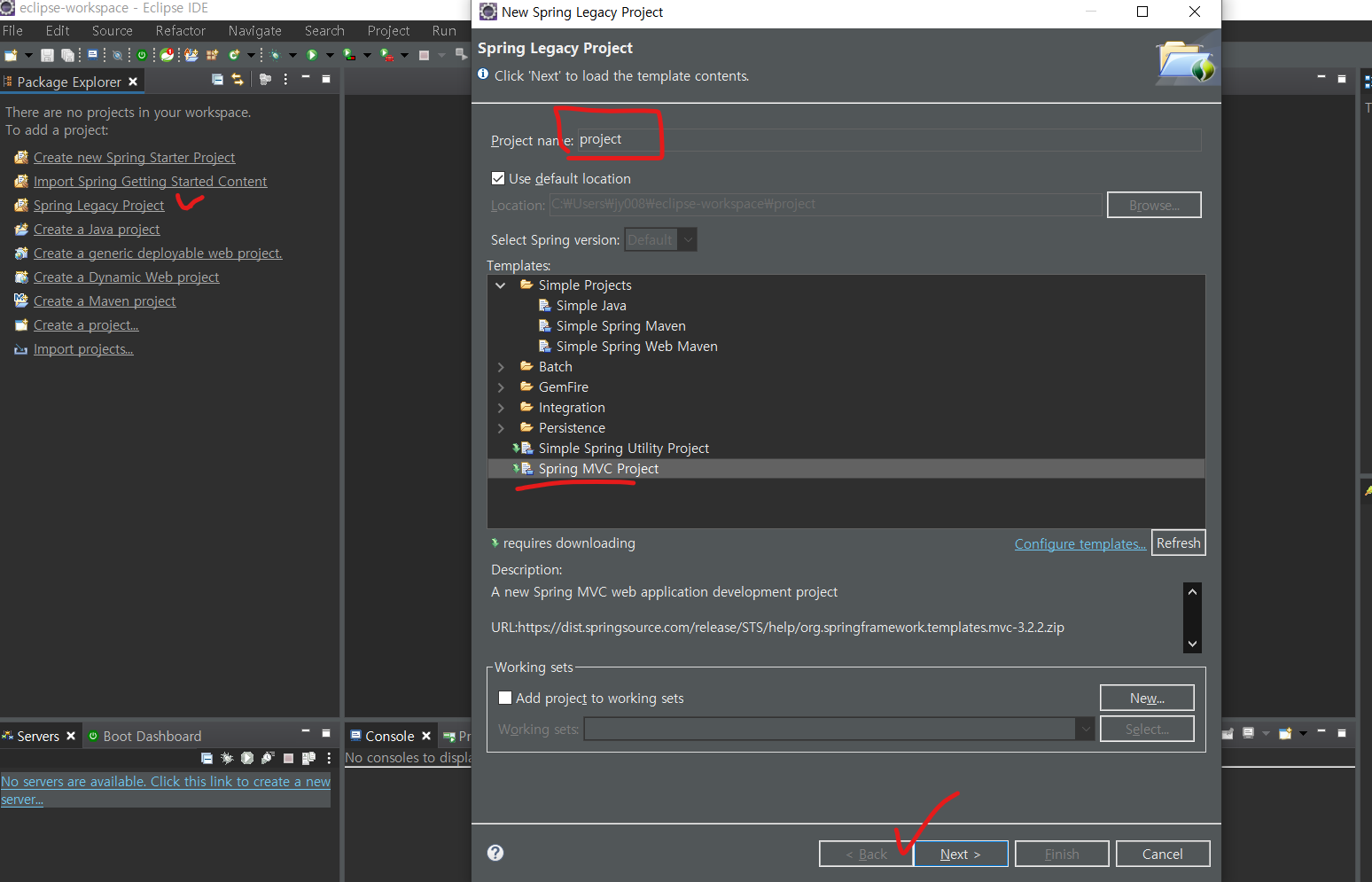The image size is (1372, 882).
Task: Uncheck Use default location checkbox
Action: [x=498, y=178]
